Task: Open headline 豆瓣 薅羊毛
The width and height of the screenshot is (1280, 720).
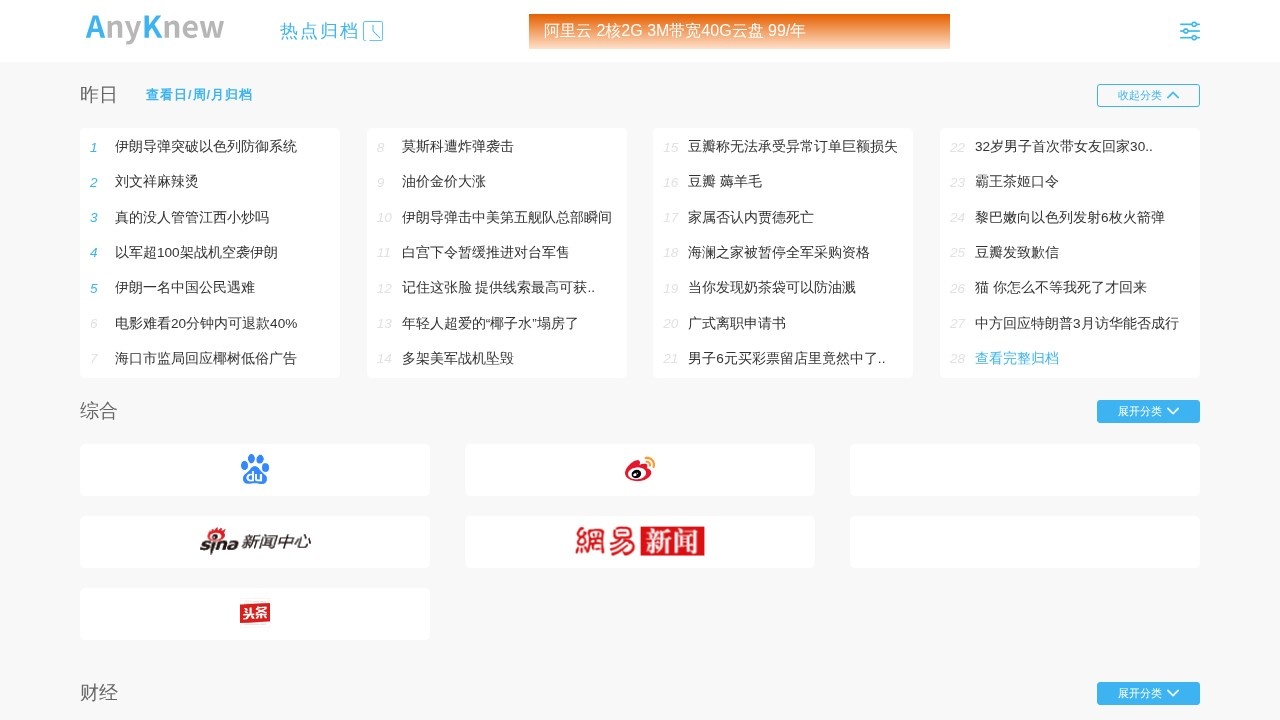Action: click(x=725, y=182)
